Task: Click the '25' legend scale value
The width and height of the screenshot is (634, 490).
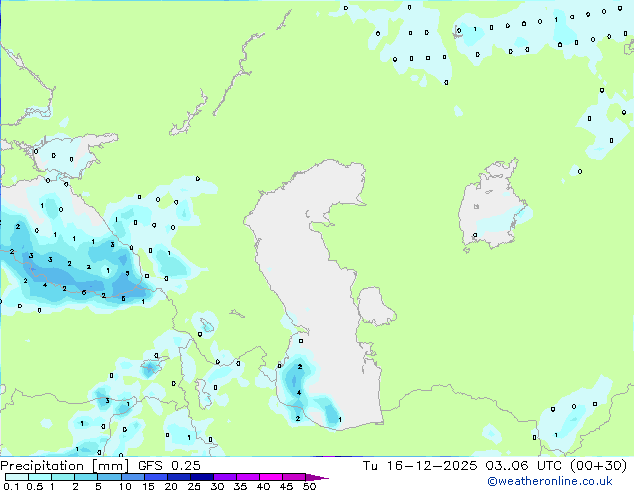Action: [194, 486]
